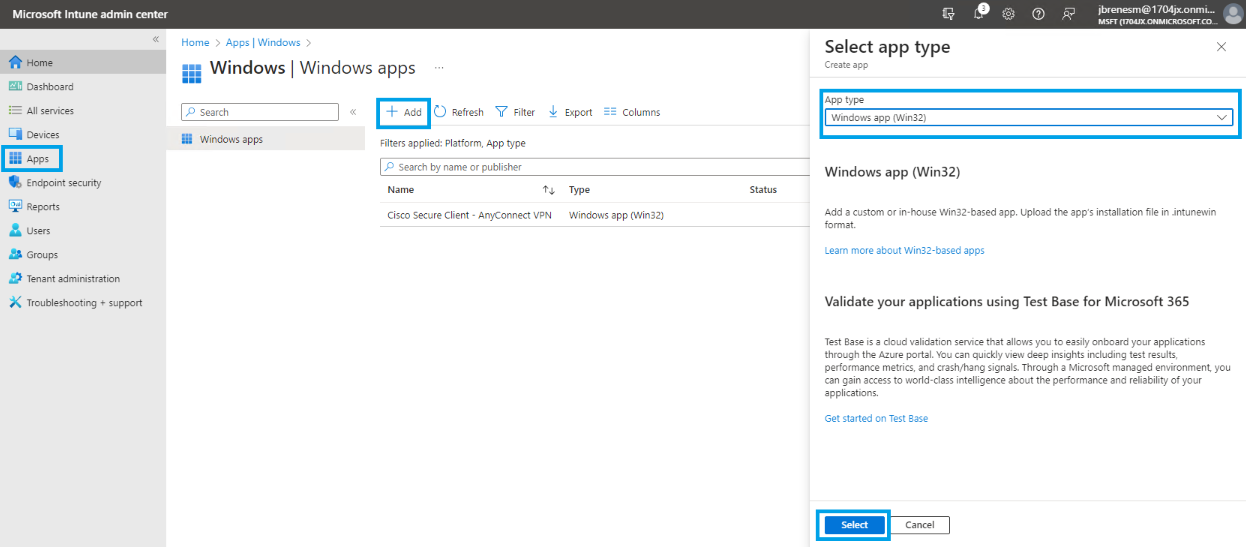1246x547 pixels.
Task: Click the Windows app (Win32) type cell
Action: click(616, 215)
